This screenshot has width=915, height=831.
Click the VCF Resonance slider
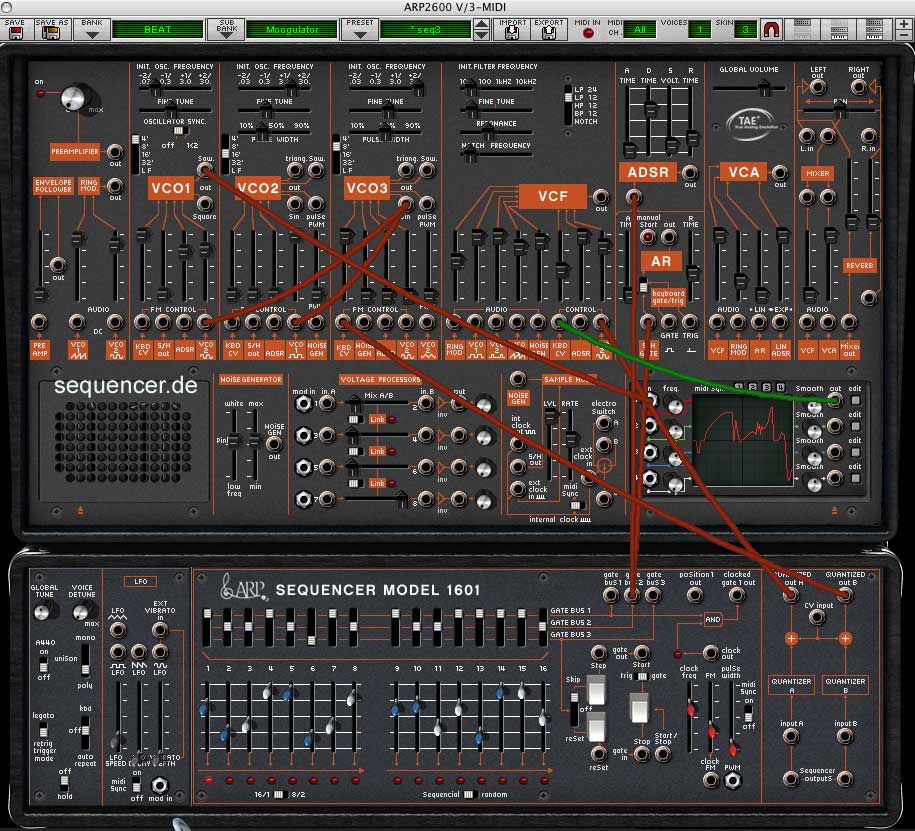coord(496,134)
